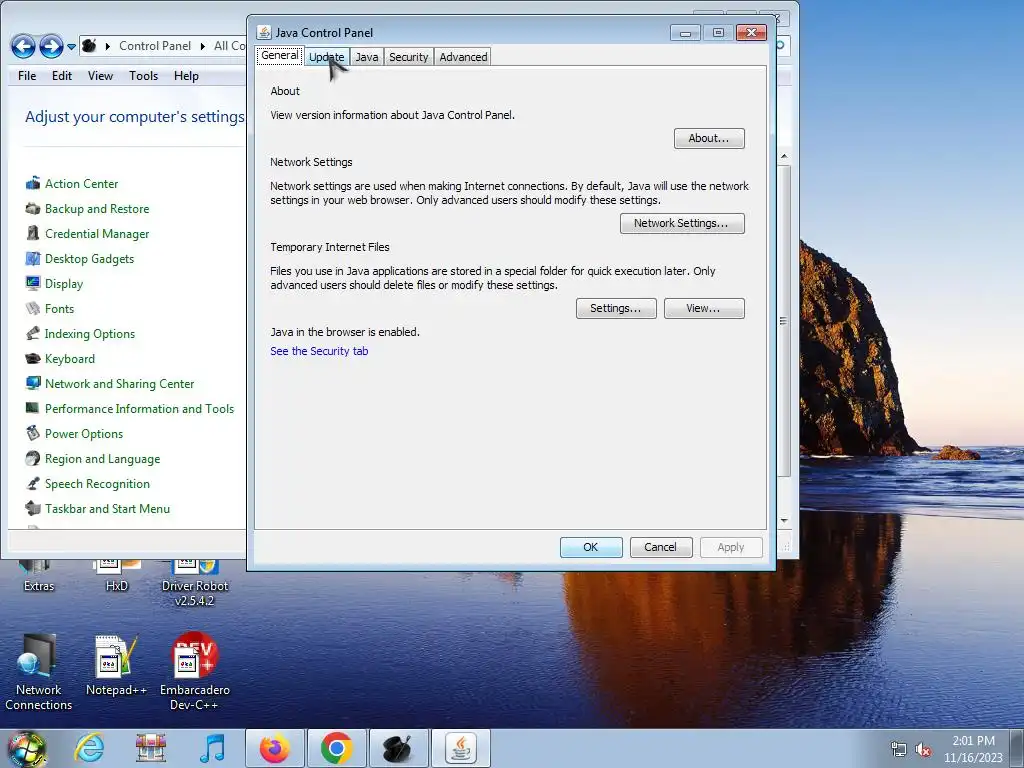
Task: Click the Credential Manager icon
Action: [33, 233]
